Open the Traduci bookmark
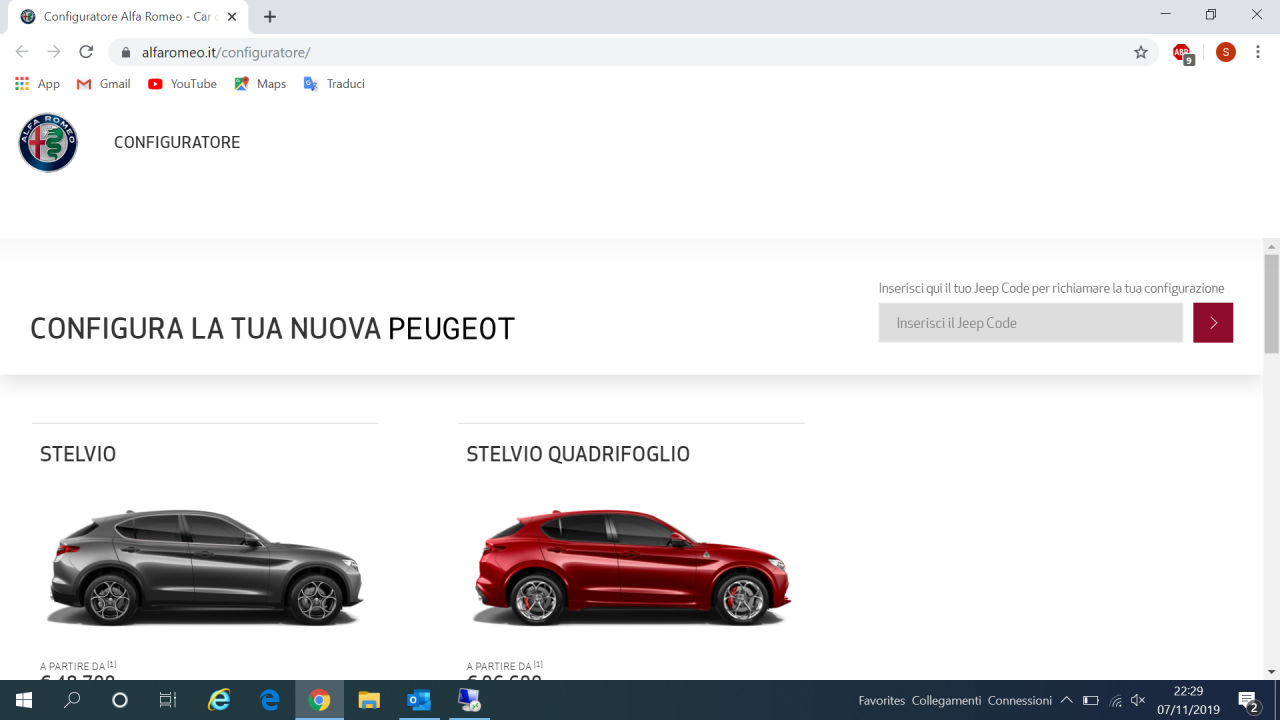 (x=334, y=84)
